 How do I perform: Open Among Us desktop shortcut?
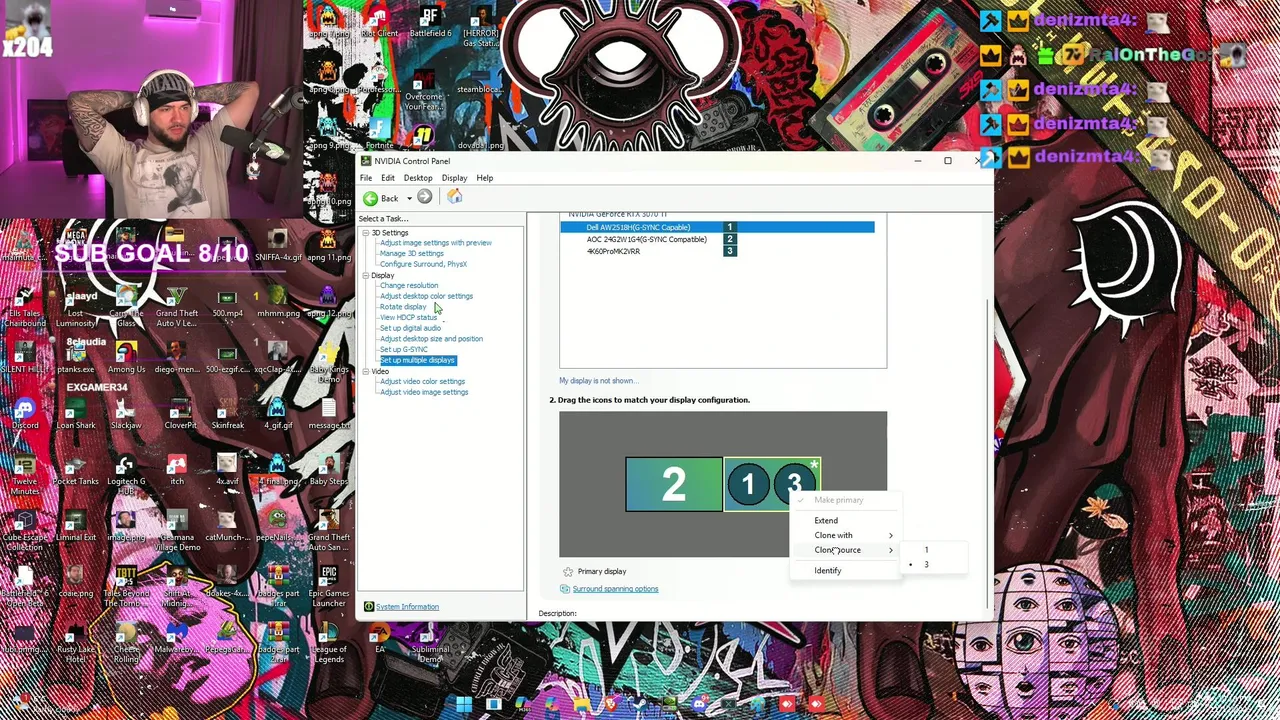coord(126,357)
